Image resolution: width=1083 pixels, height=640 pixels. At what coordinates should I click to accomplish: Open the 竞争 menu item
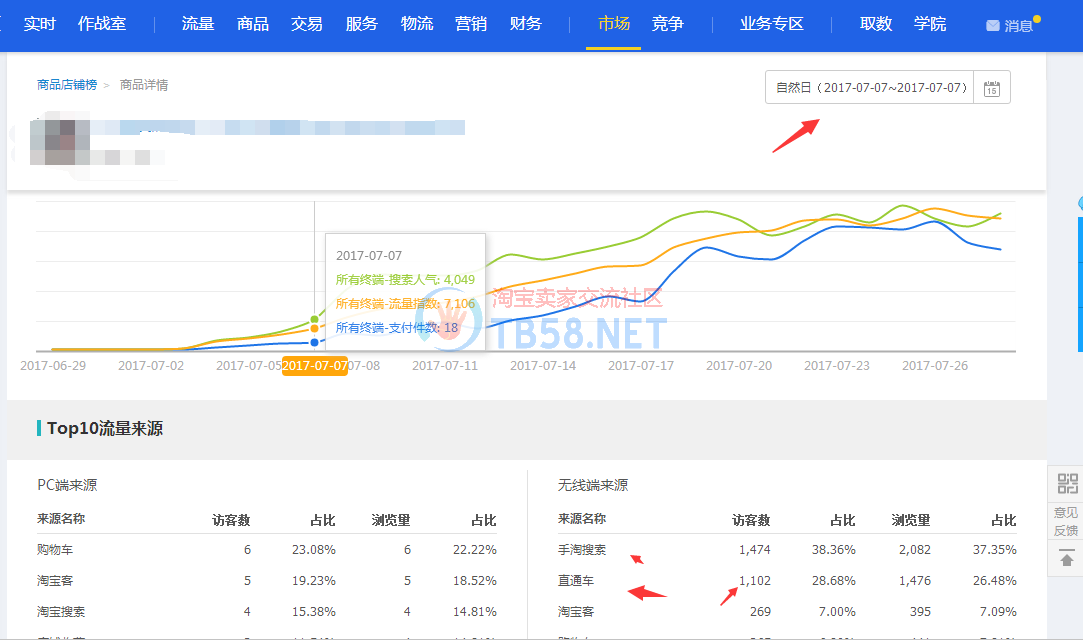(667, 24)
